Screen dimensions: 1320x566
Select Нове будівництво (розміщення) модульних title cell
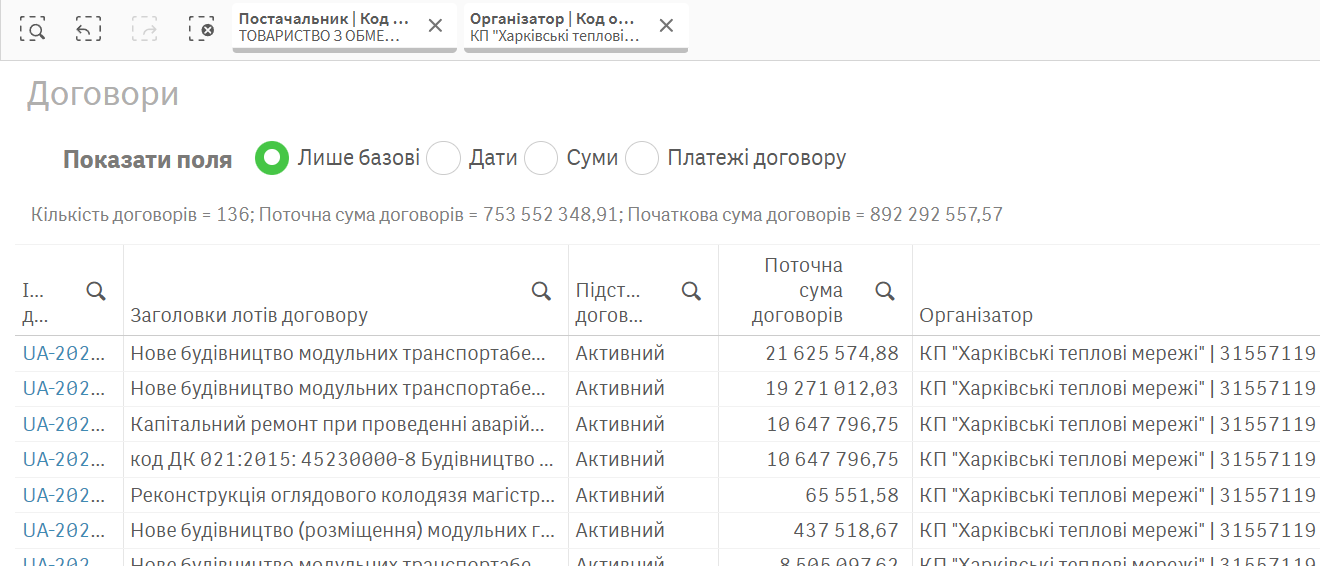(345, 530)
